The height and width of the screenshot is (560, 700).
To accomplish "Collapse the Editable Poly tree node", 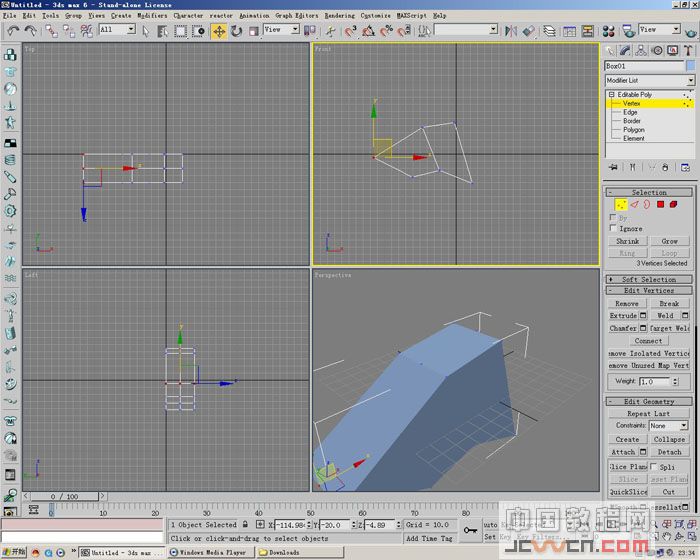I will point(610,95).
